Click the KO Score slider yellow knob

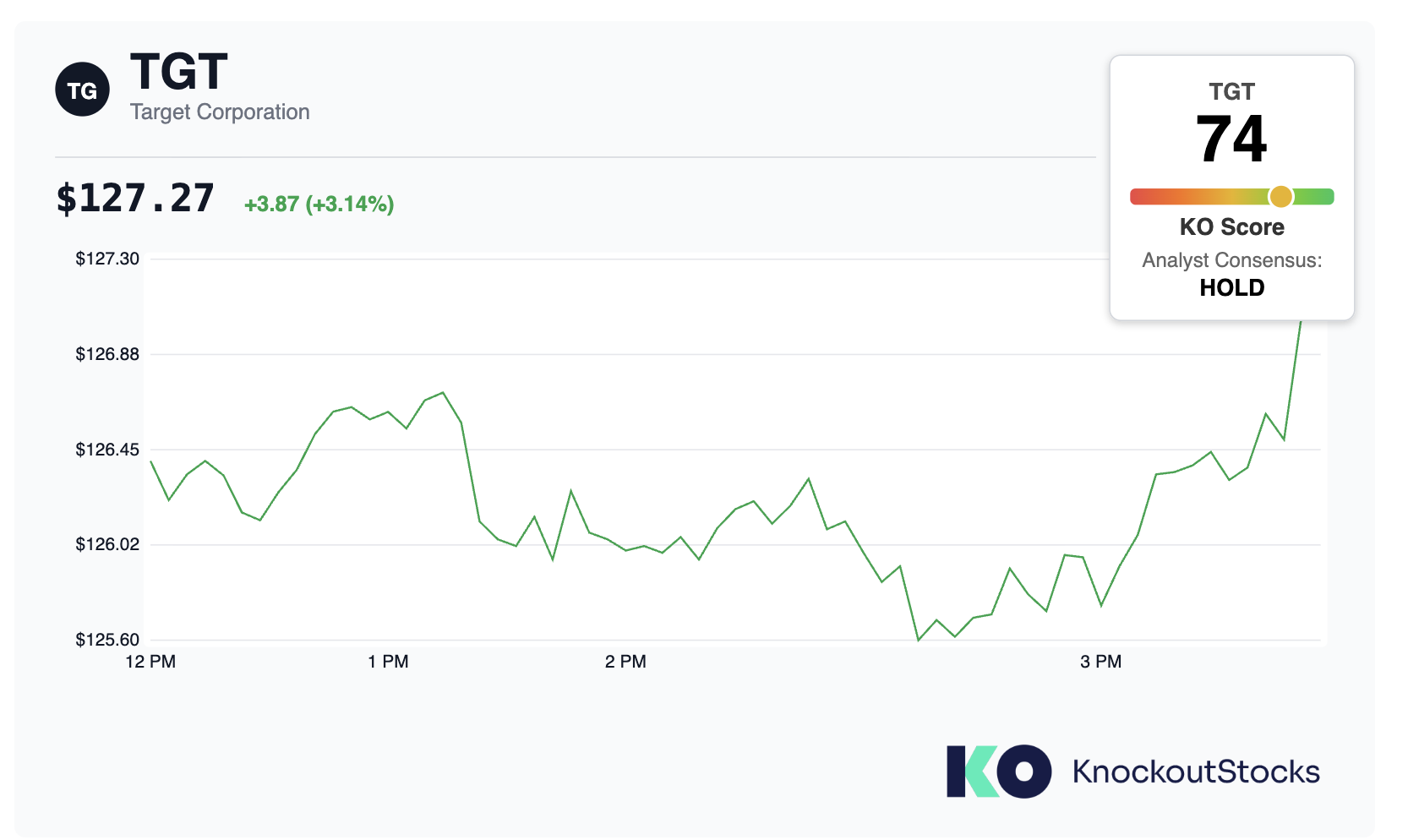coord(1281,197)
